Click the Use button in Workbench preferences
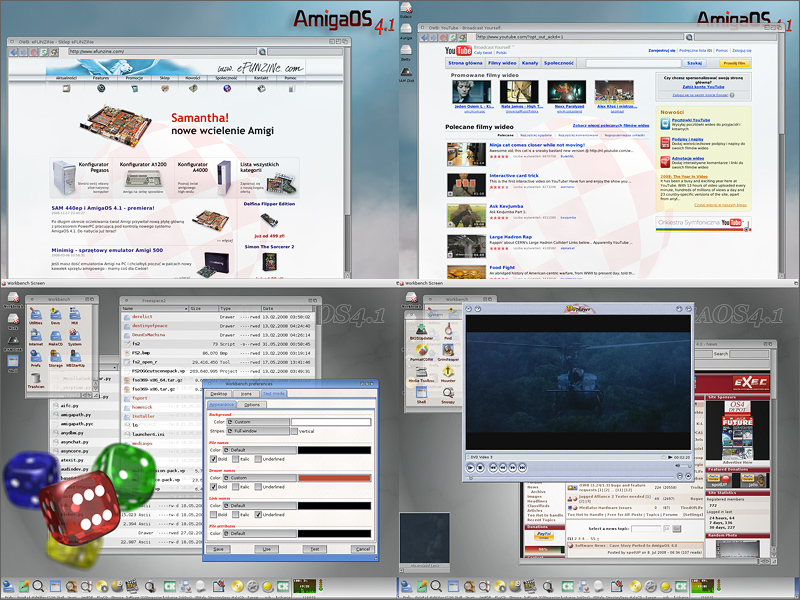 pyautogui.click(x=266, y=549)
